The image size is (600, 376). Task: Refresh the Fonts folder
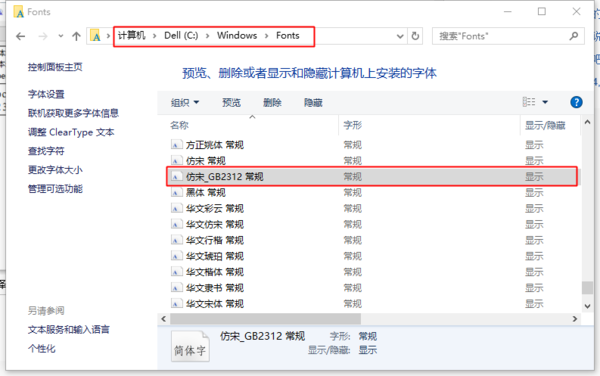415,36
